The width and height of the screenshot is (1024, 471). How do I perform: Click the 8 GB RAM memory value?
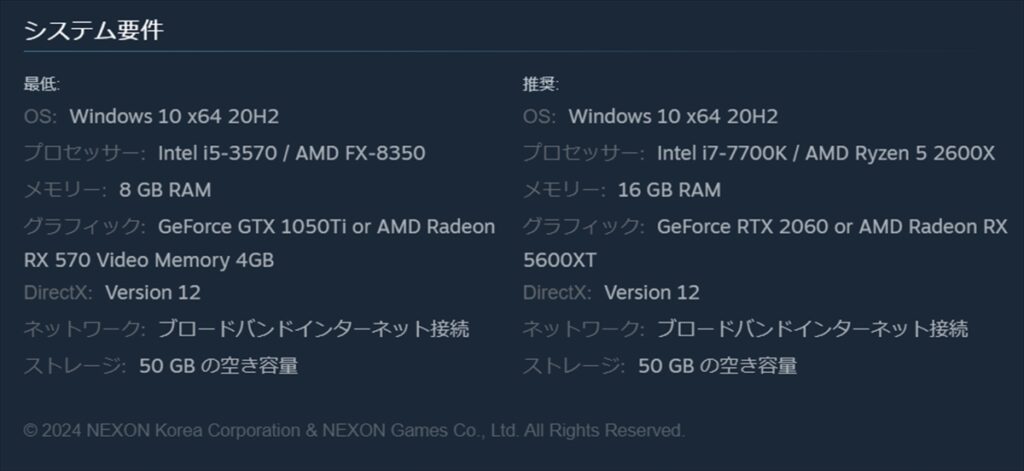tap(165, 190)
